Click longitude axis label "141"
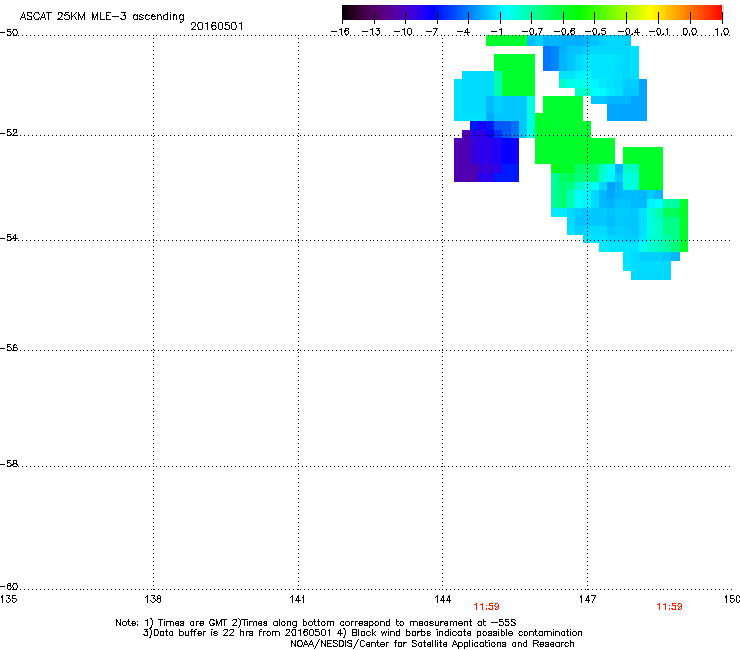740x650 pixels. 297,599
